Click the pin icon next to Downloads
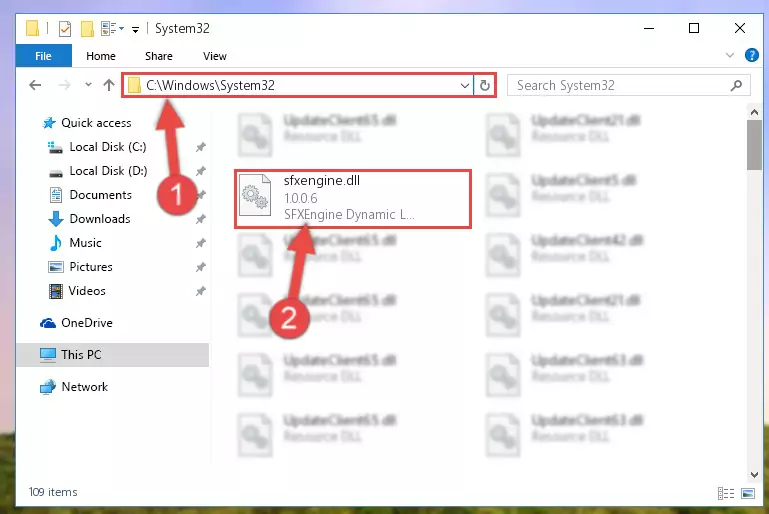This screenshot has width=769, height=514. (201, 219)
